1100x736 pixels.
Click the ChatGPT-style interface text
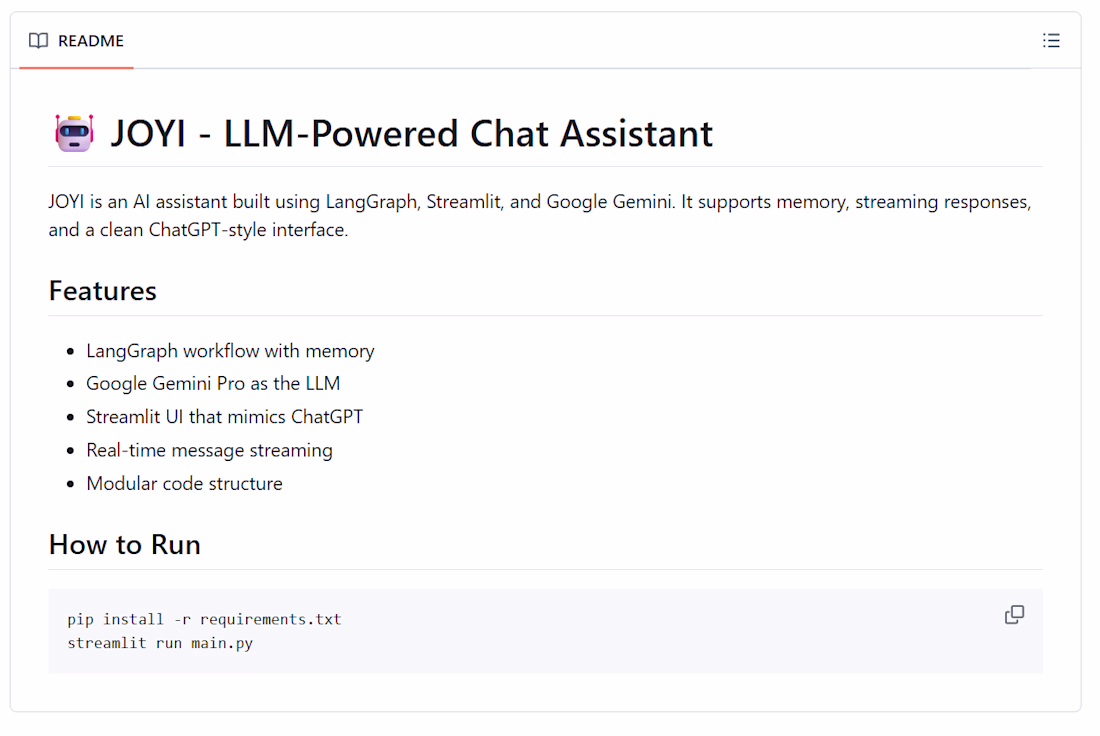(x=248, y=230)
